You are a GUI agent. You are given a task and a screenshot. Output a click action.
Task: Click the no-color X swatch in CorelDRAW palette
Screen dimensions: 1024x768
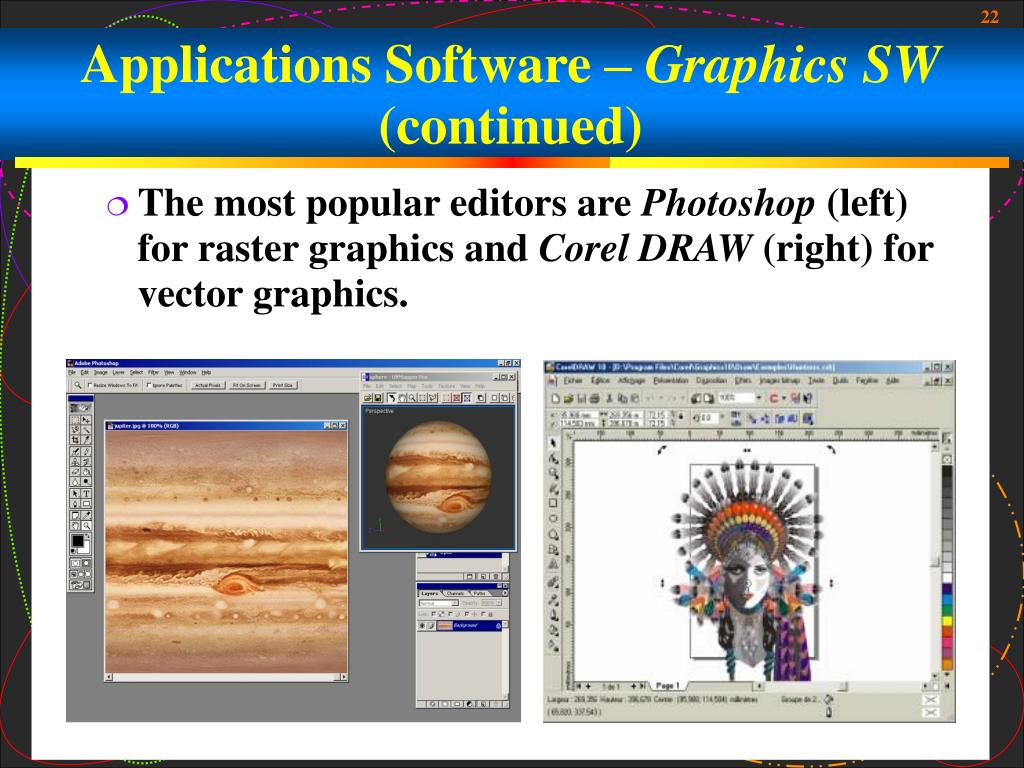click(947, 459)
